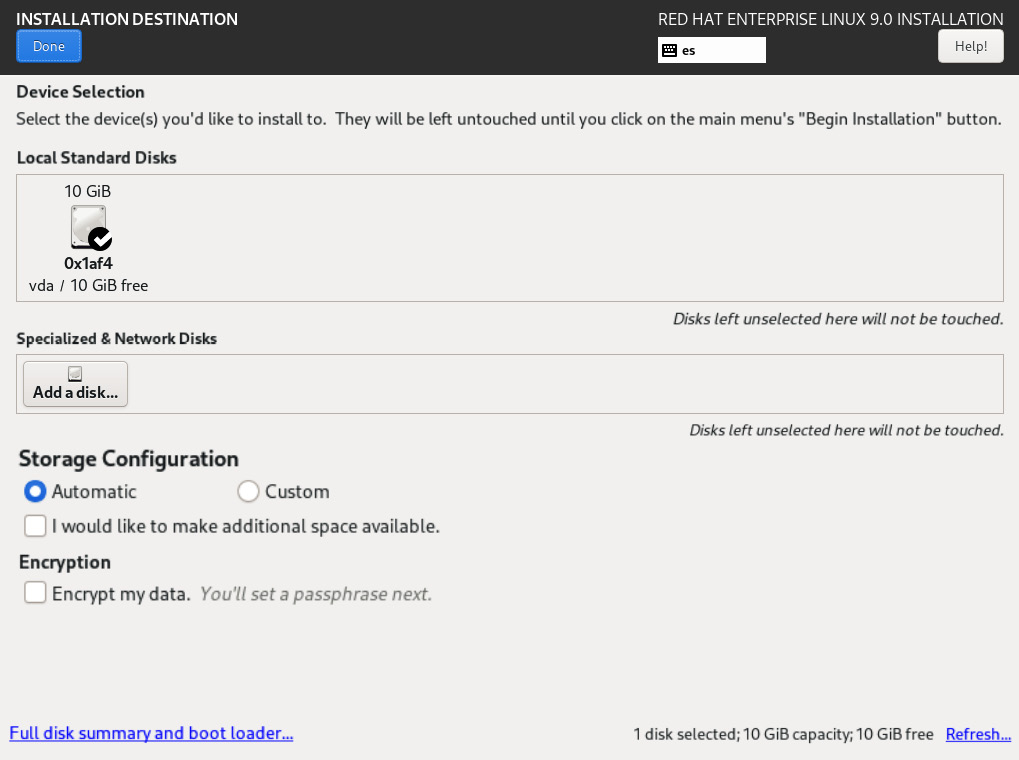This screenshot has height=760, width=1019.
Task: Click the 'Storage Configuration' heading
Action: point(129,459)
